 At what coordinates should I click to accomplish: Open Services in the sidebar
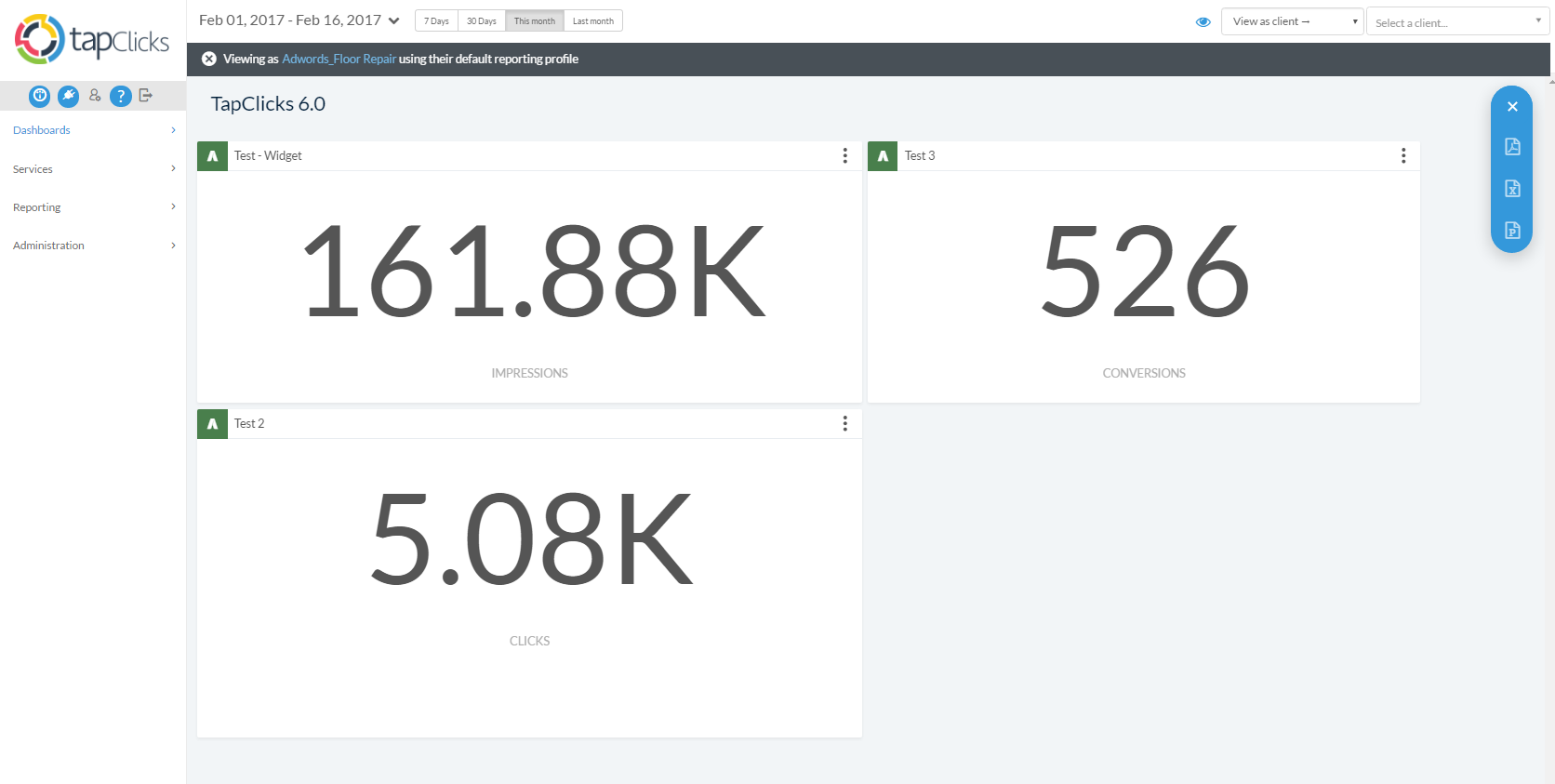click(33, 169)
